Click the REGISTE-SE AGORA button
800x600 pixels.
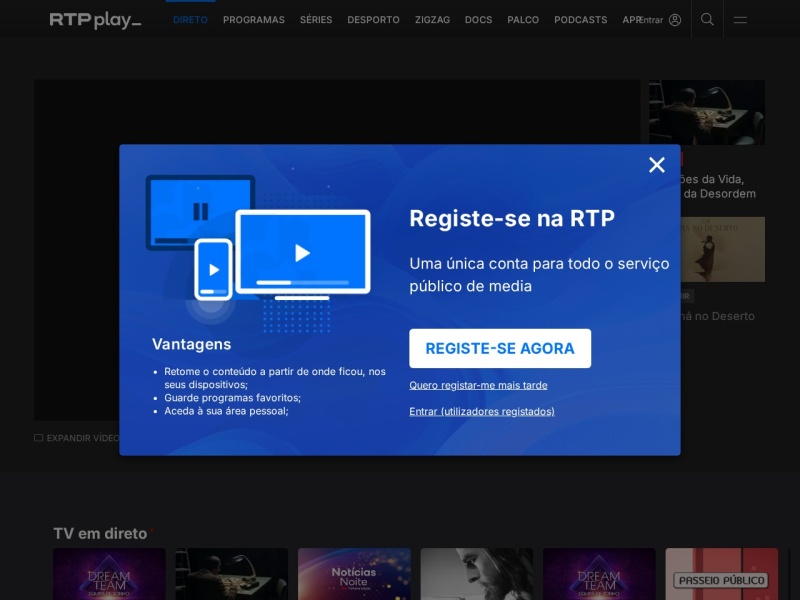pos(500,348)
